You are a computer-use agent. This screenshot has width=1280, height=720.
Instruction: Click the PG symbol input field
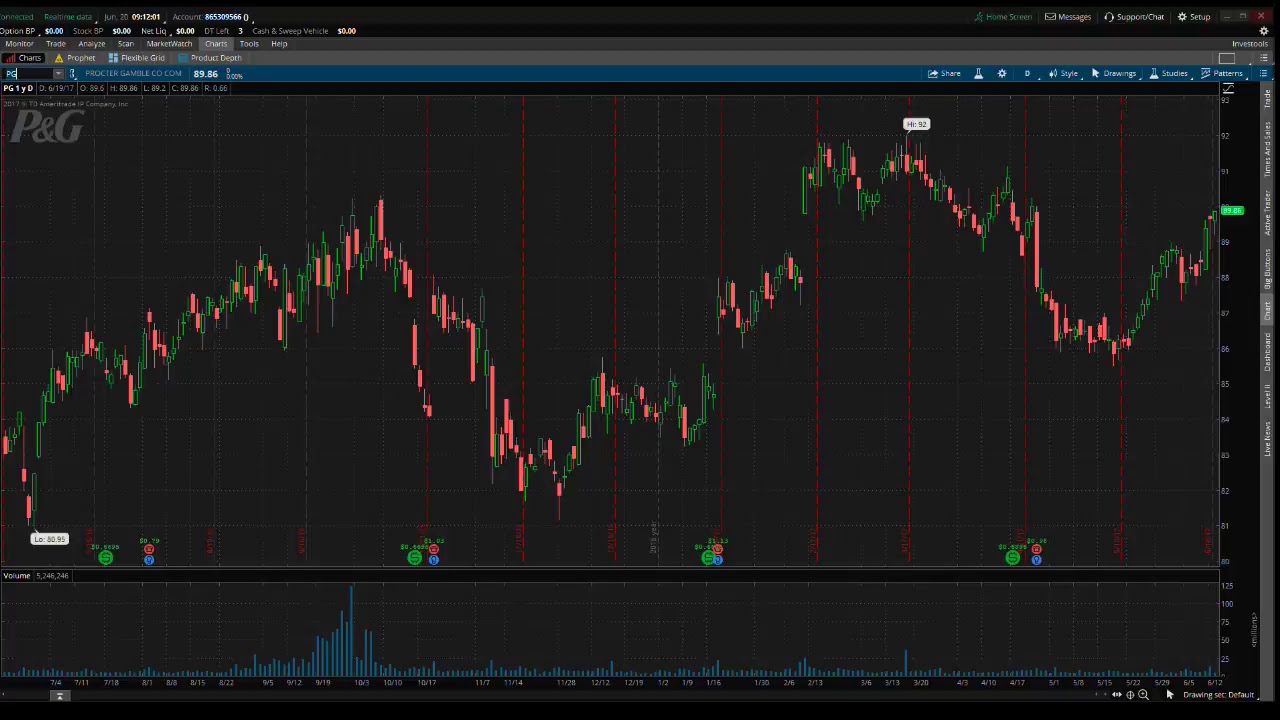28,74
